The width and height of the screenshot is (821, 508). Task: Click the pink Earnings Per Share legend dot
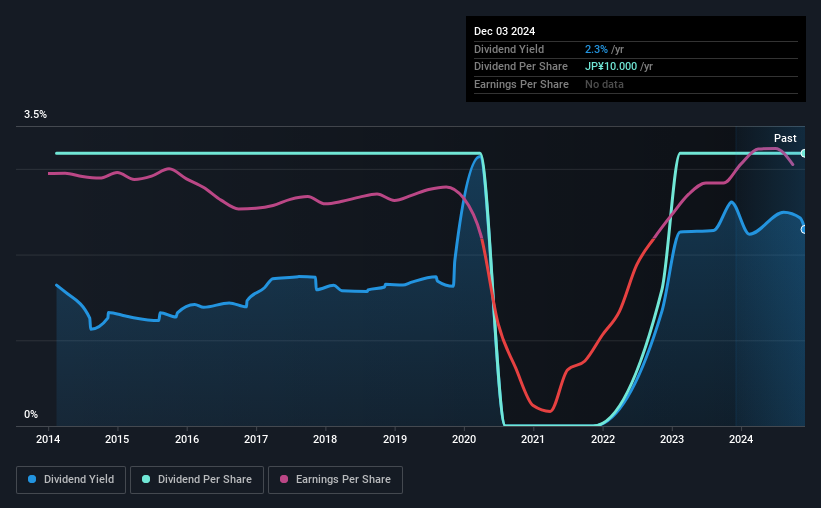pos(284,479)
